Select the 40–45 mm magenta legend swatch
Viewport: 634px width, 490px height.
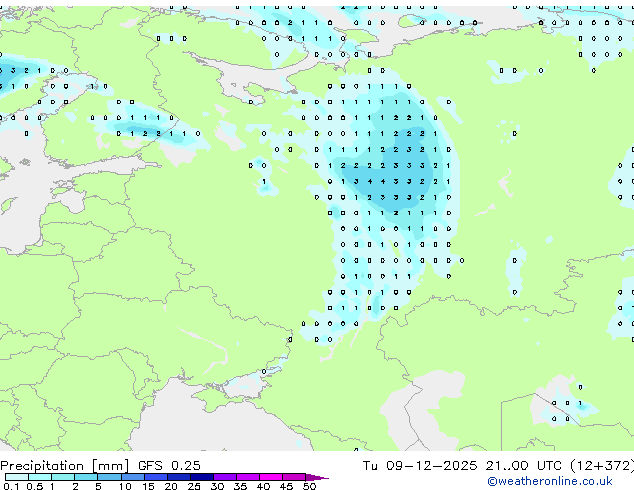click(x=271, y=477)
